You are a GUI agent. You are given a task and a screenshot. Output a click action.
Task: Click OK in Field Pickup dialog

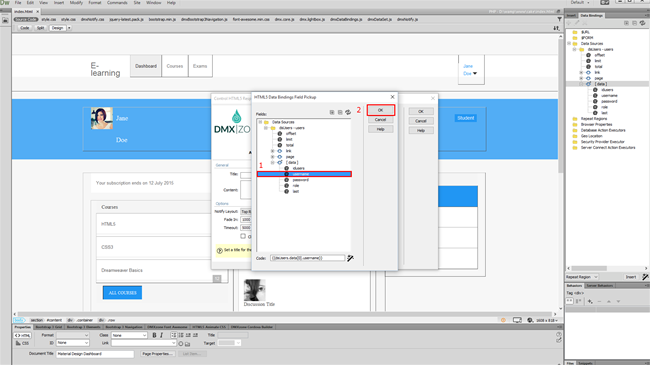(x=380, y=110)
